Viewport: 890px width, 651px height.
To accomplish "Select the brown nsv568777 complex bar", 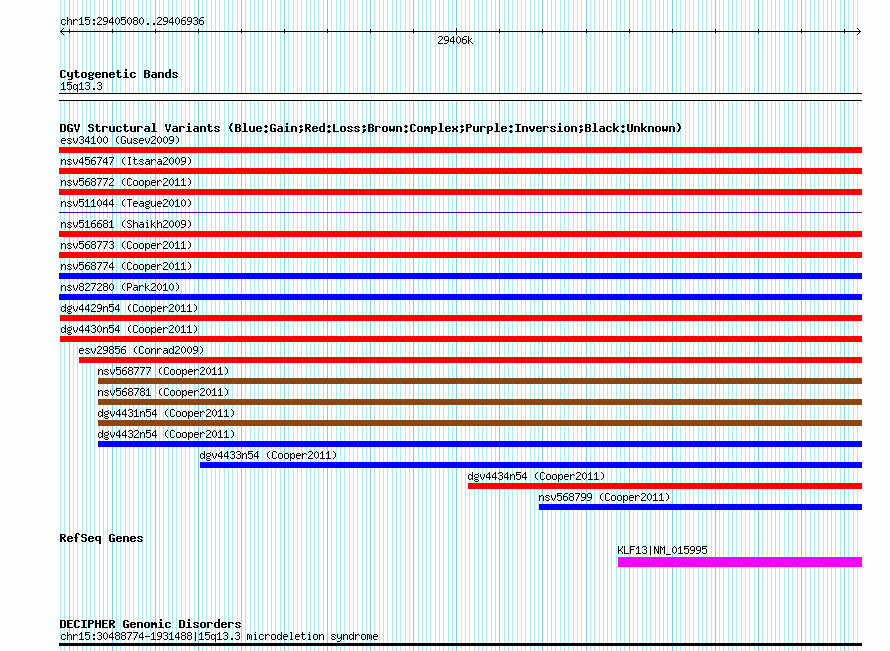I will coord(480,381).
